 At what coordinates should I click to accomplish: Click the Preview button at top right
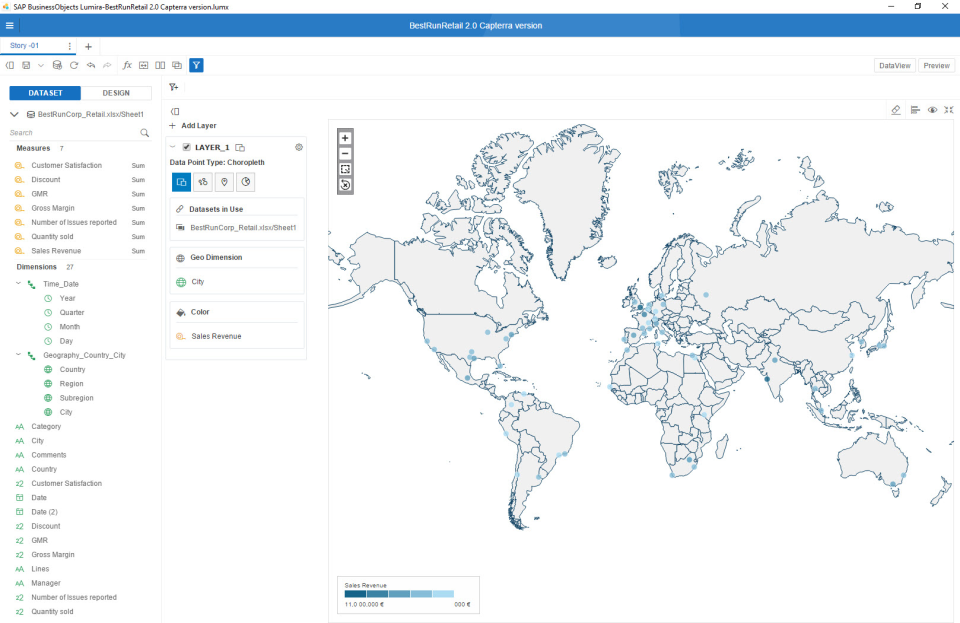(x=936, y=65)
